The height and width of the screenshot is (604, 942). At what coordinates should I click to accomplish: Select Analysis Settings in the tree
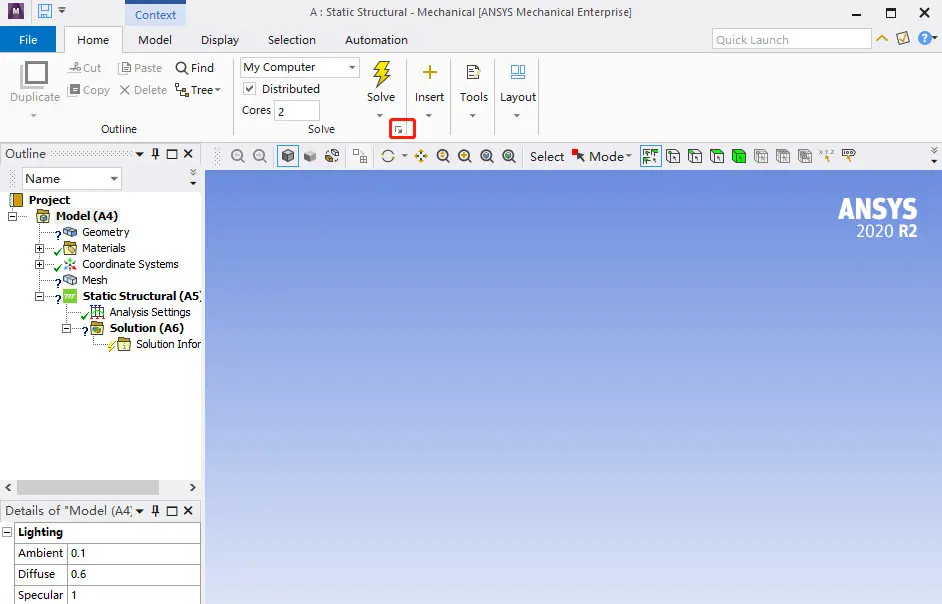(150, 312)
